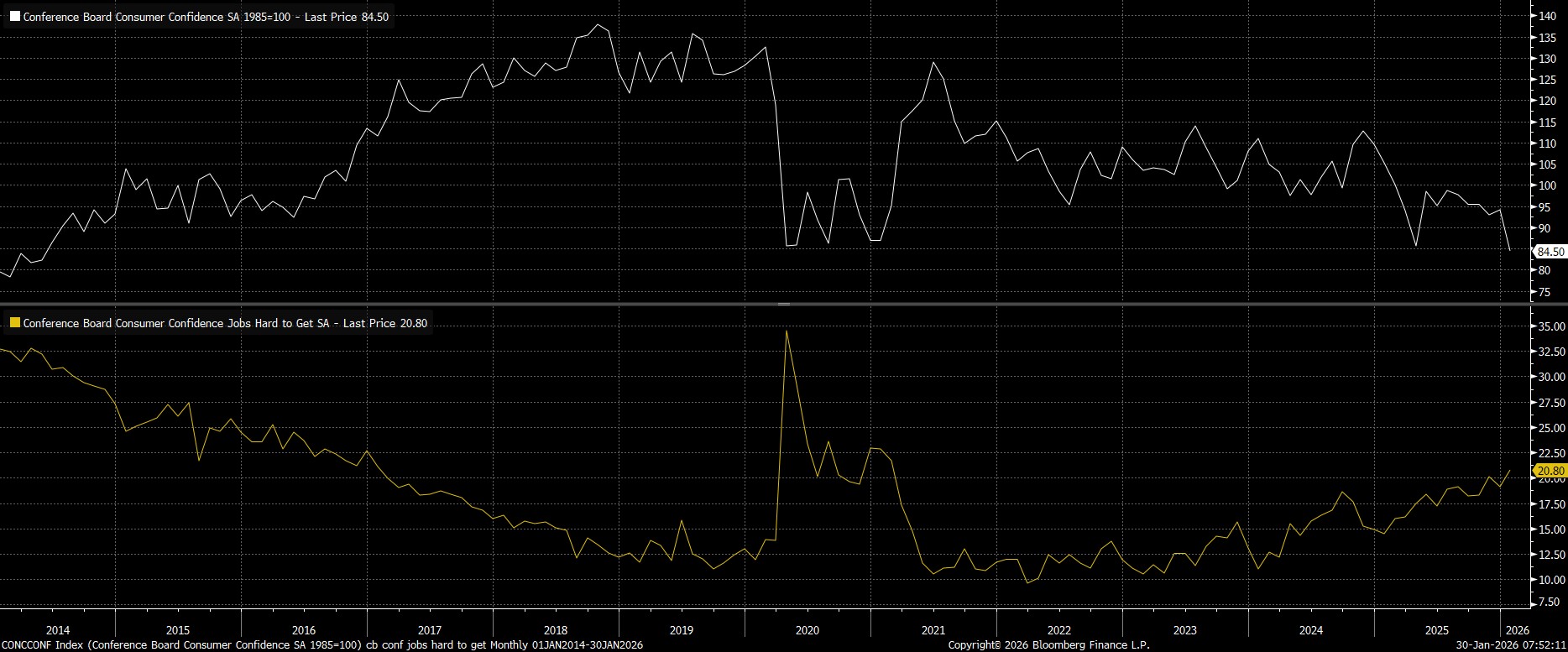Select the Jobs Hard to Get SA legend label

(225, 323)
